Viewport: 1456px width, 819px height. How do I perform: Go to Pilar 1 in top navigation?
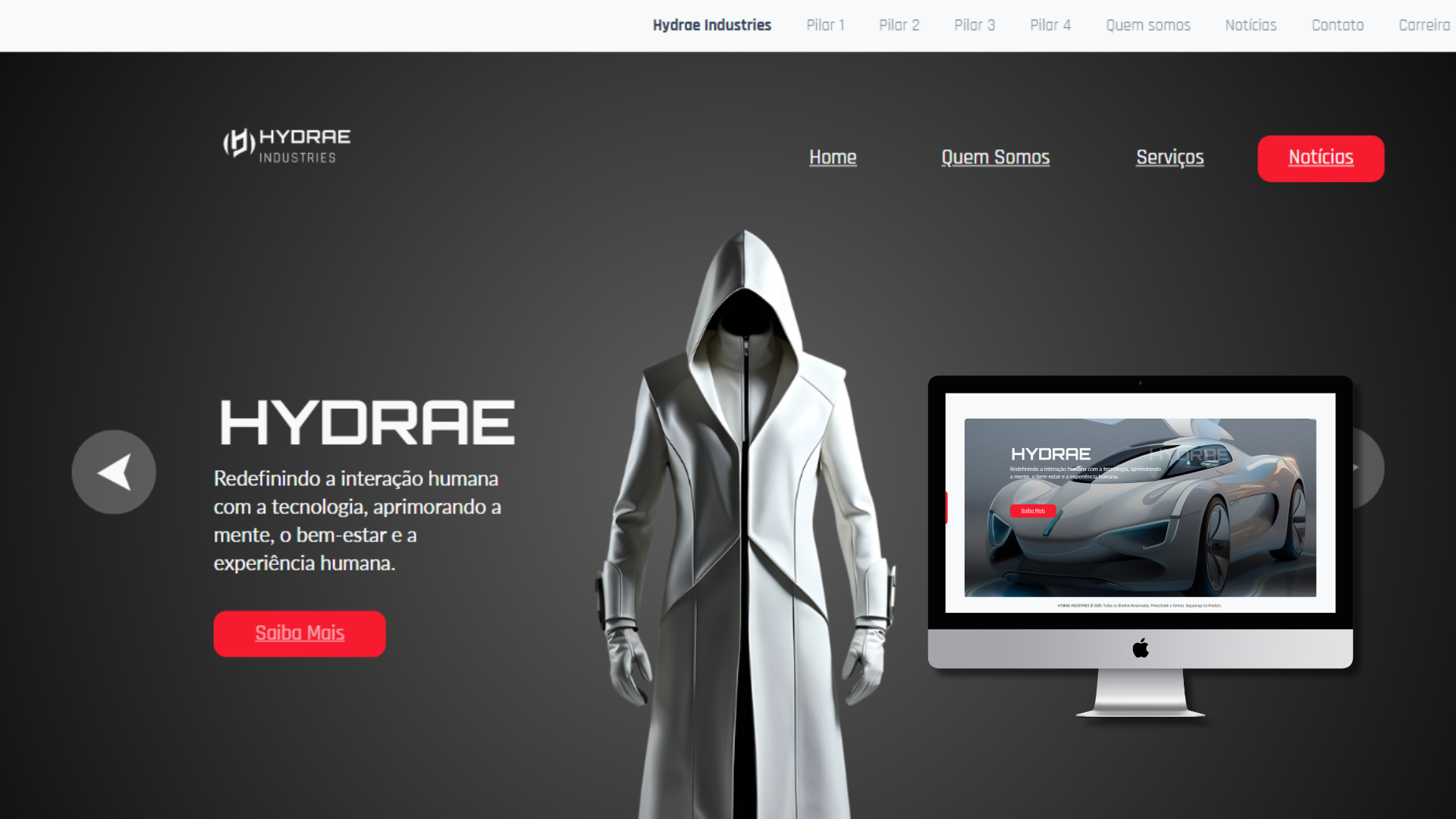(x=825, y=25)
